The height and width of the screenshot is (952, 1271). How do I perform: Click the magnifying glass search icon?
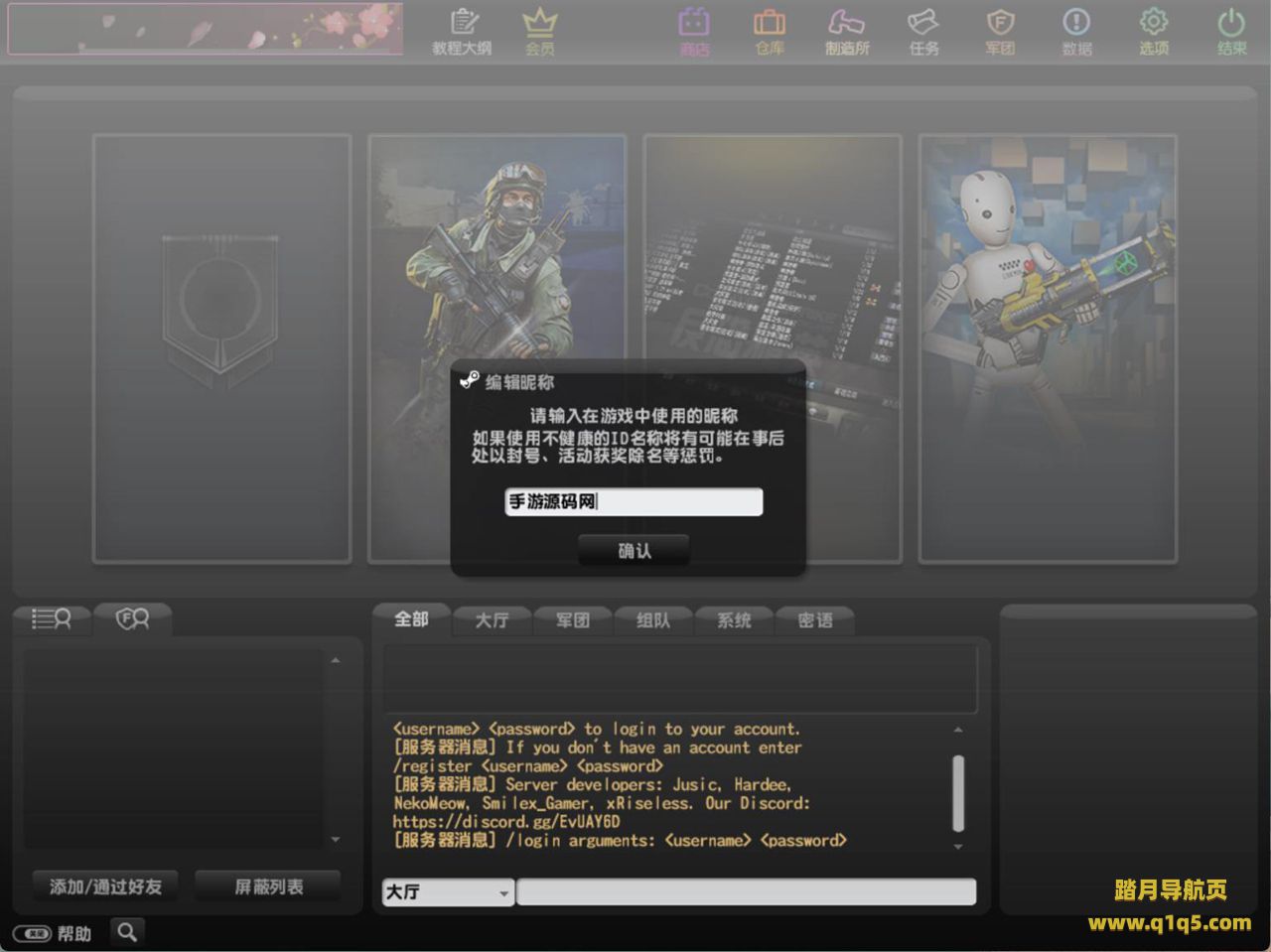click(x=127, y=932)
